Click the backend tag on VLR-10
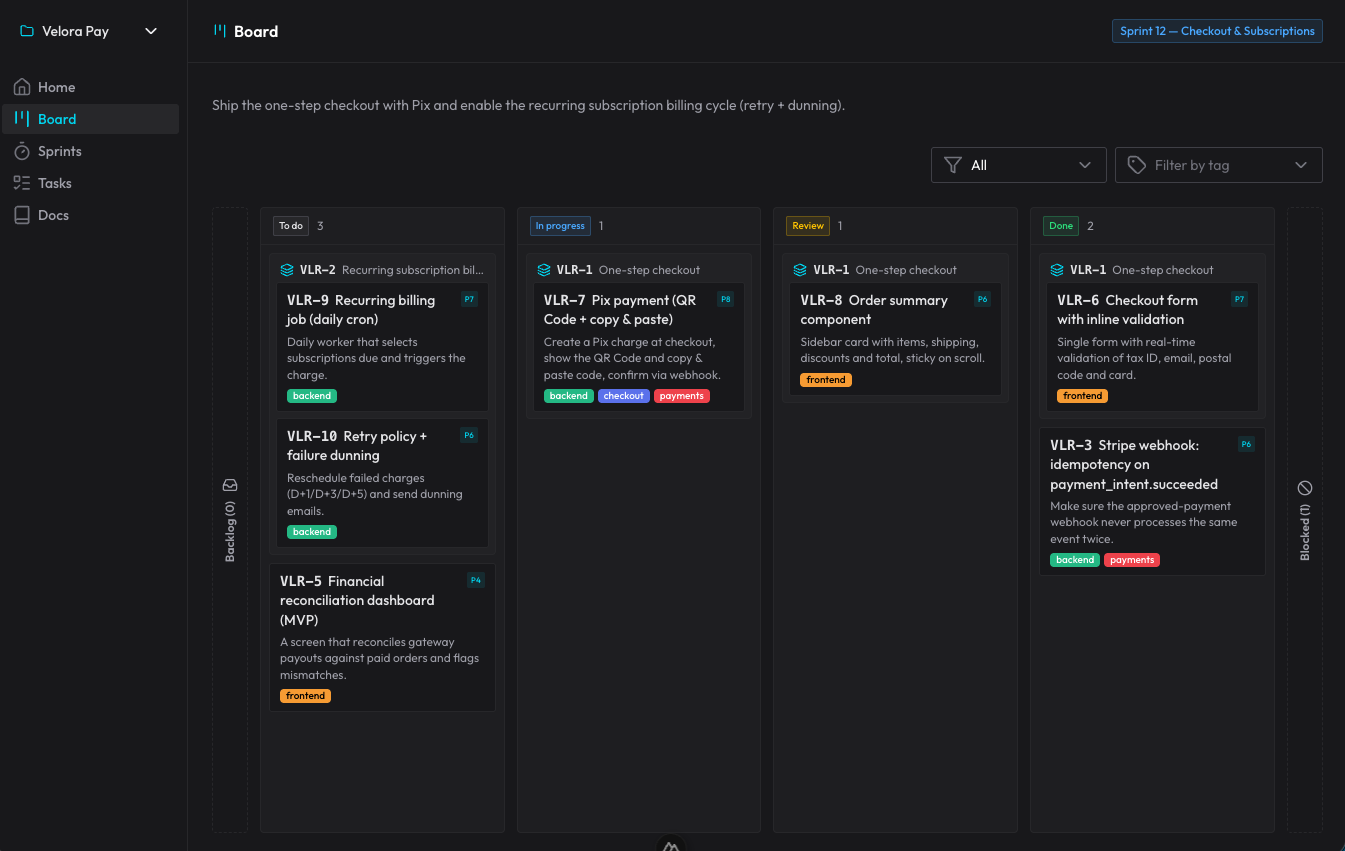1345x851 pixels. (312, 532)
